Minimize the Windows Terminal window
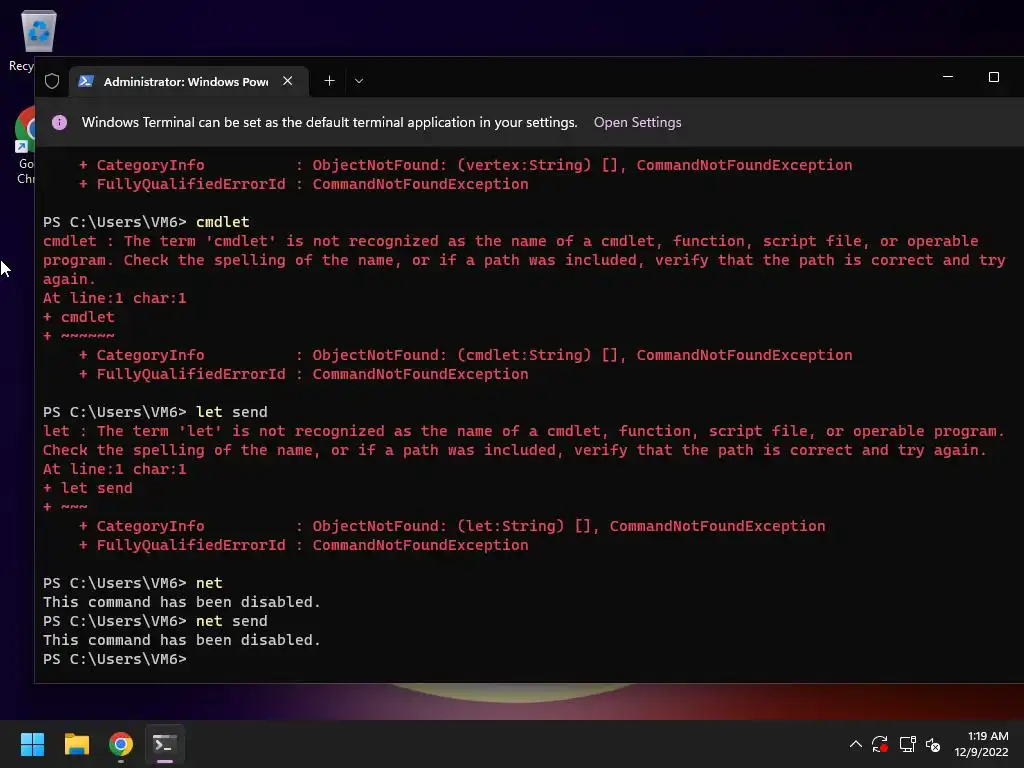This screenshot has height=768, width=1024. click(948, 77)
